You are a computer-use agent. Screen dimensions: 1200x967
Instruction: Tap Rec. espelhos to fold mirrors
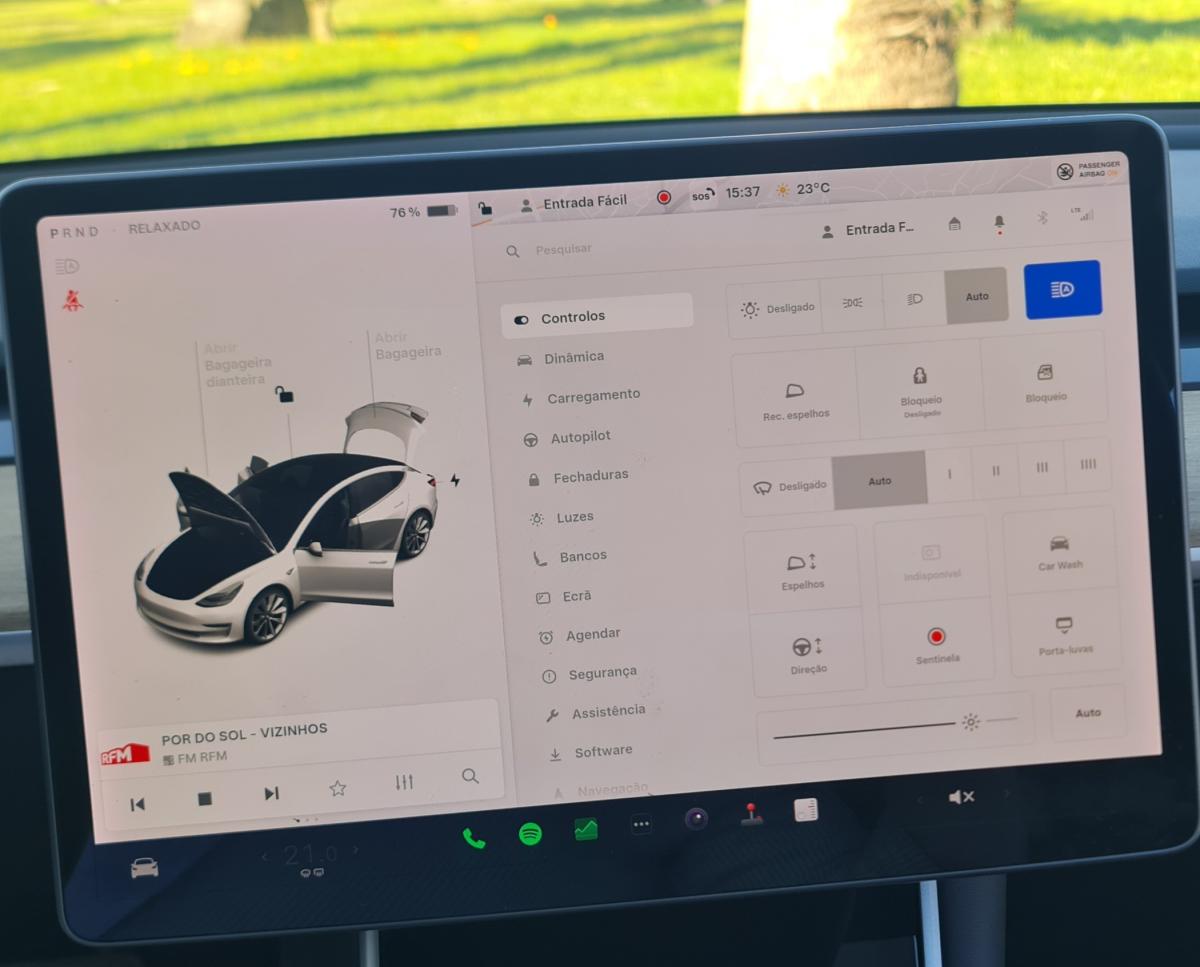[796, 401]
